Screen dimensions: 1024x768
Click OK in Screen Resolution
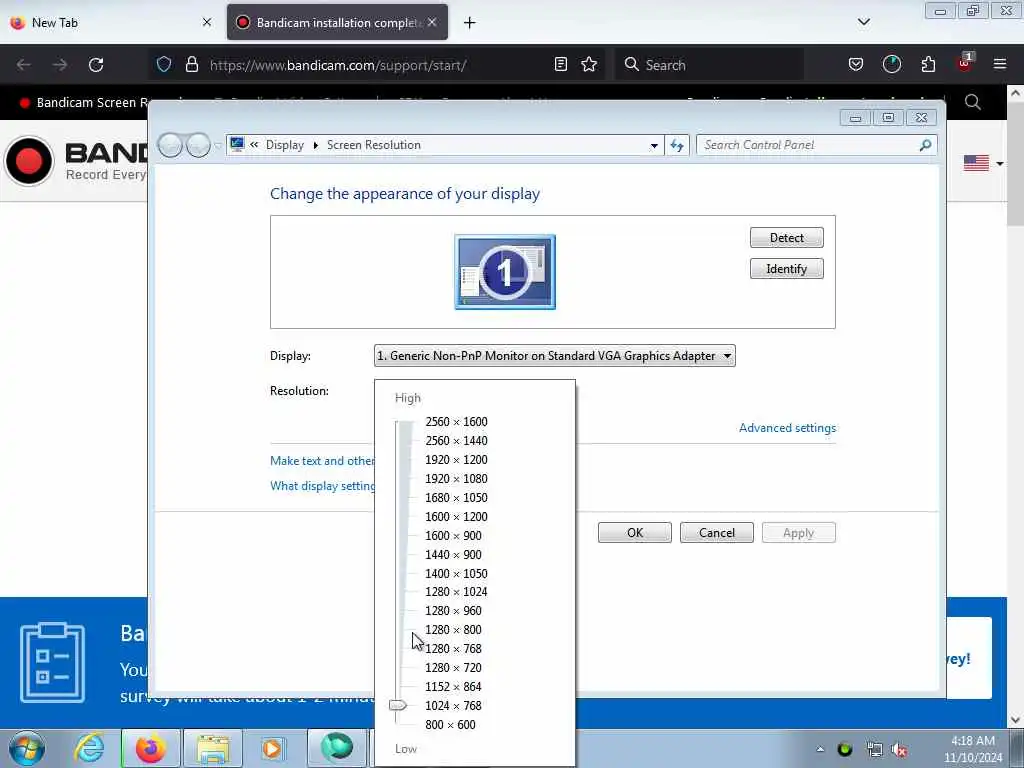pos(635,533)
